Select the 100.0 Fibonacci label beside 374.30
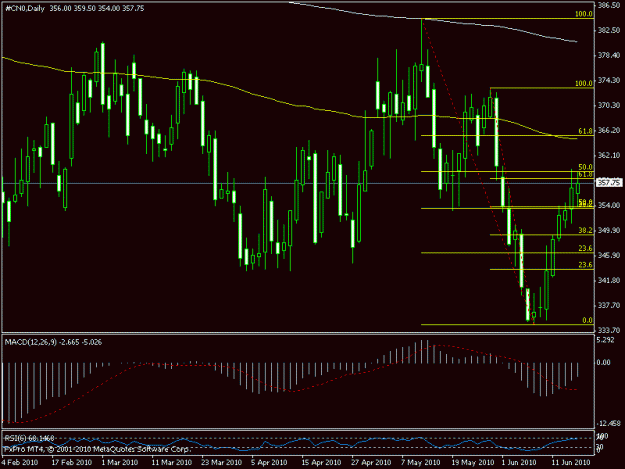This screenshot has height=469, width=625. click(584, 83)
